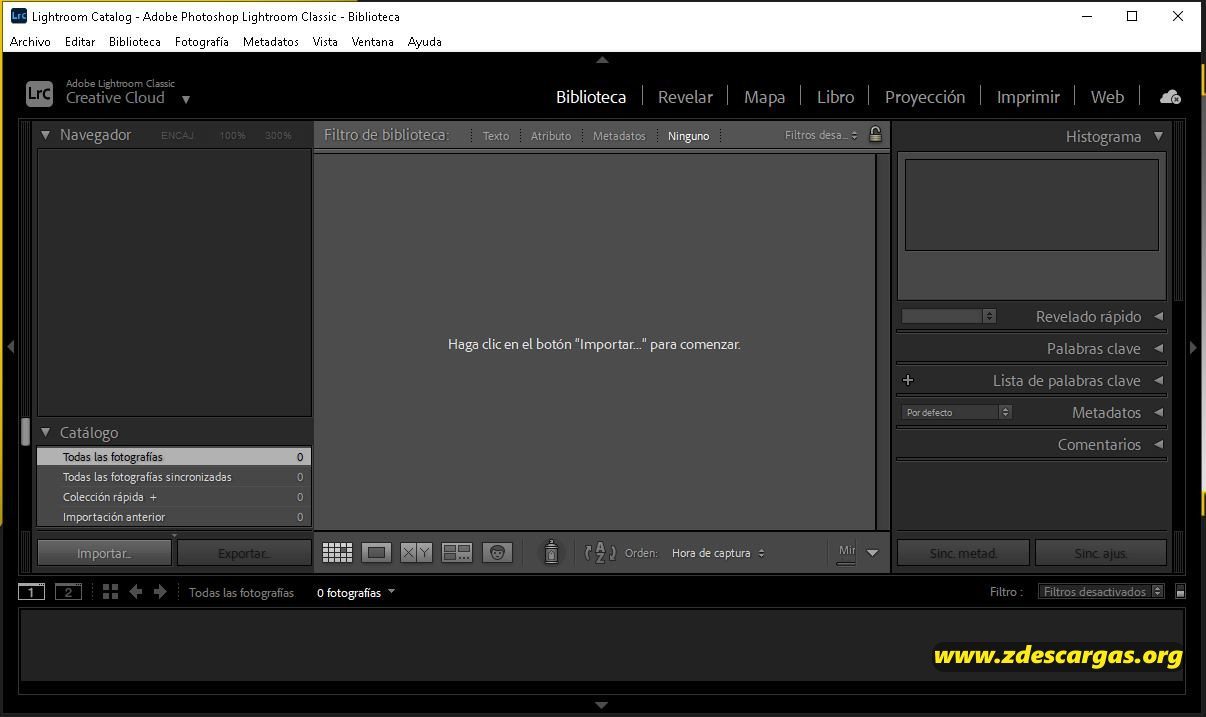Go back with filmstrip left arrow
This screenshot has height=717, width=1206.
(x=136, y=592)
